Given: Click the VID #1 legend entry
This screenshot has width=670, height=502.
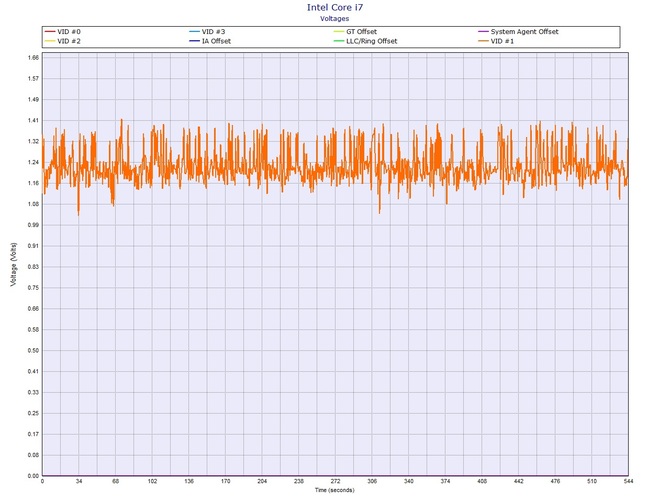Looking at the screenshot, I should [496, 41].
